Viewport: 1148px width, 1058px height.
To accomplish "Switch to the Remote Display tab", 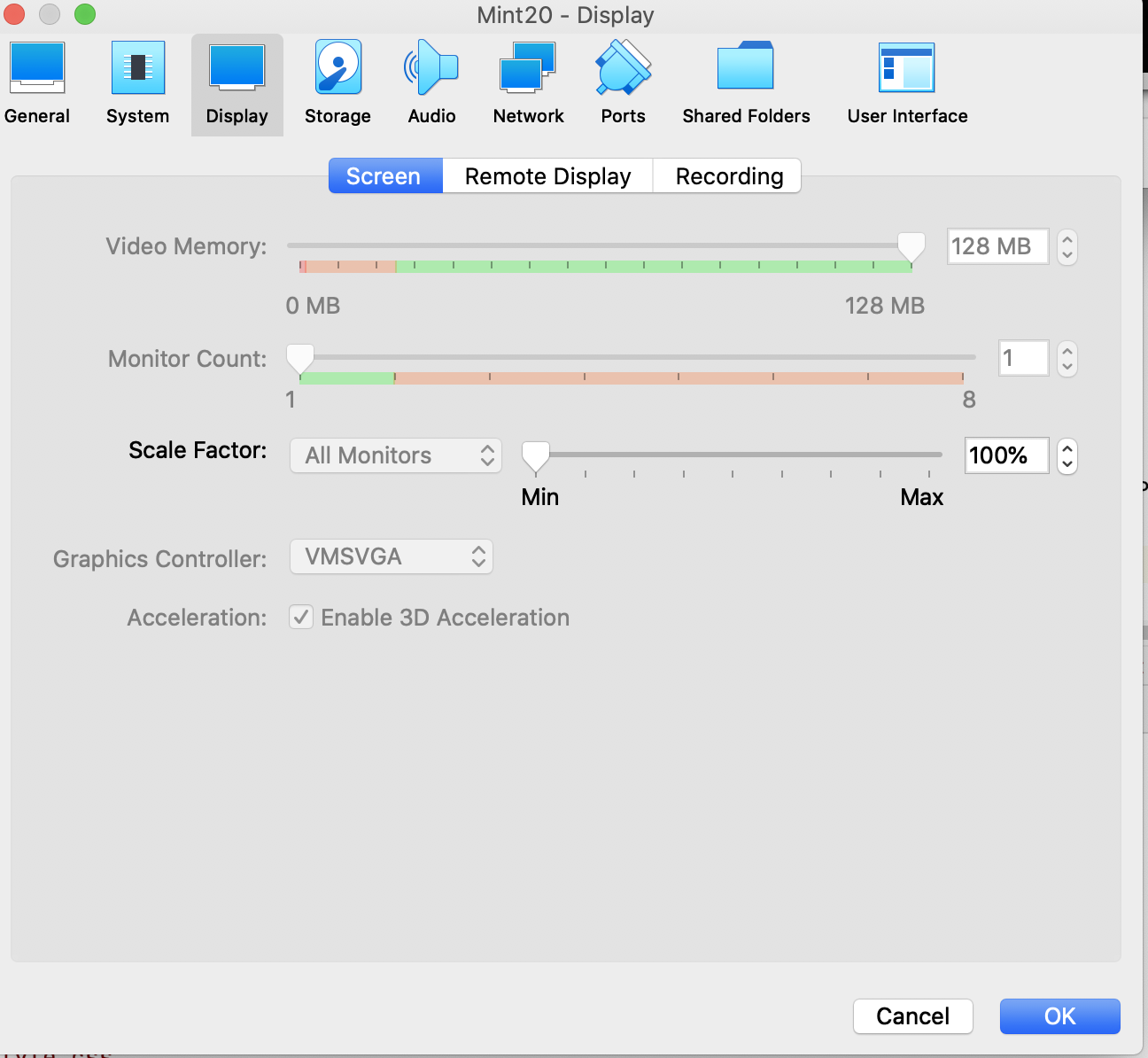I will click(x=547, y=175).
